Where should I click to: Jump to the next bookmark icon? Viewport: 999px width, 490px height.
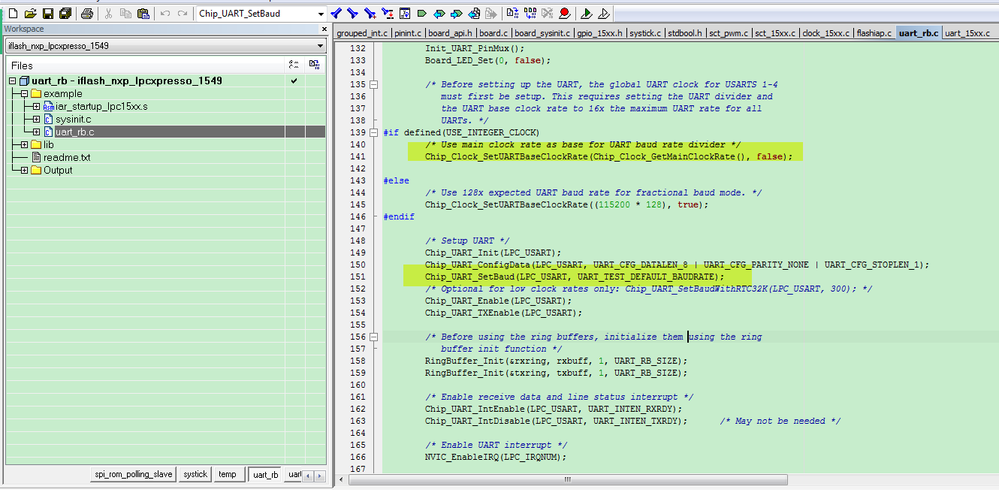(456, 13)
